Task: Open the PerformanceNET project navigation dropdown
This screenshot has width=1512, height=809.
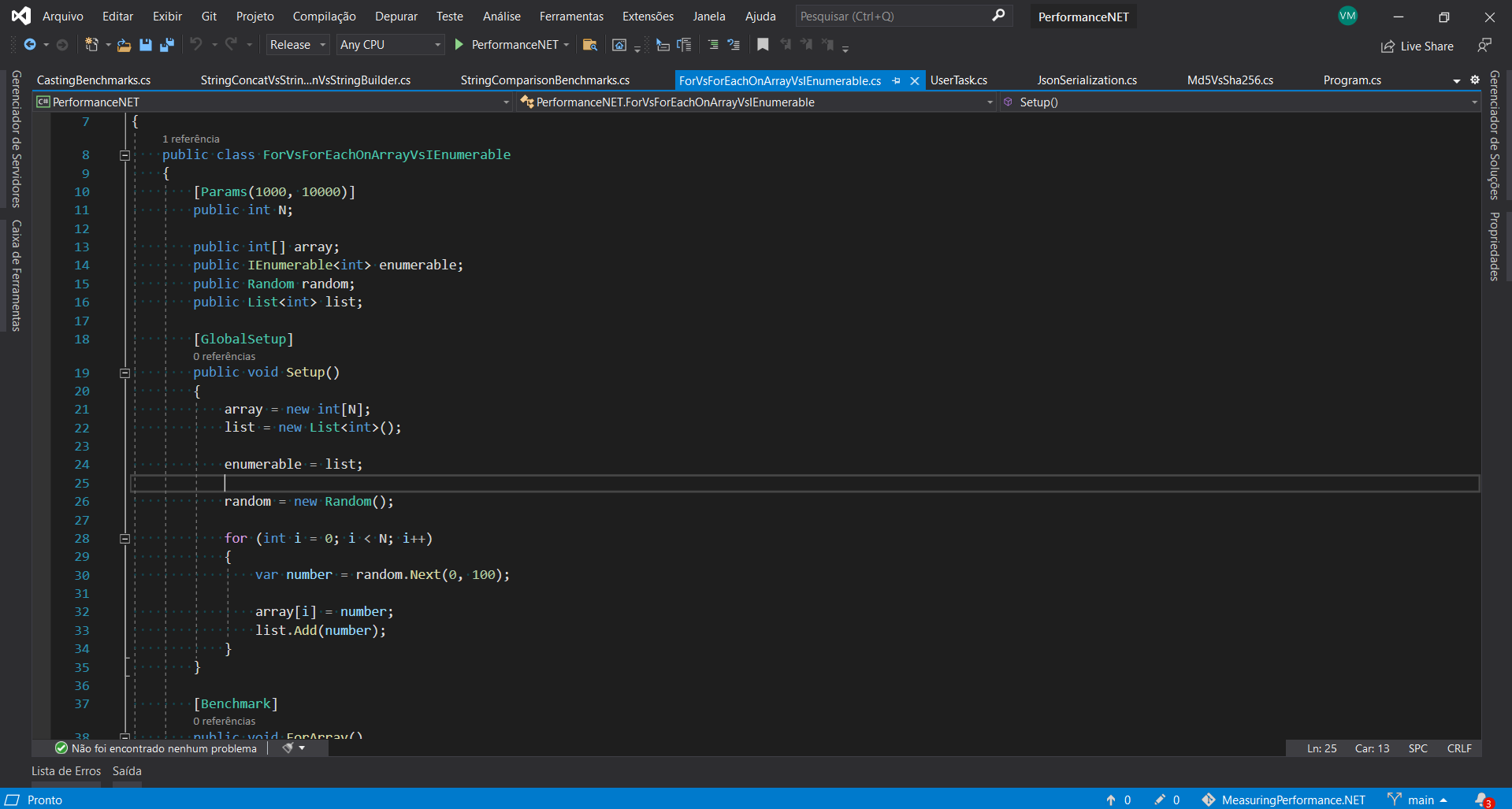Action: point(273,102)
